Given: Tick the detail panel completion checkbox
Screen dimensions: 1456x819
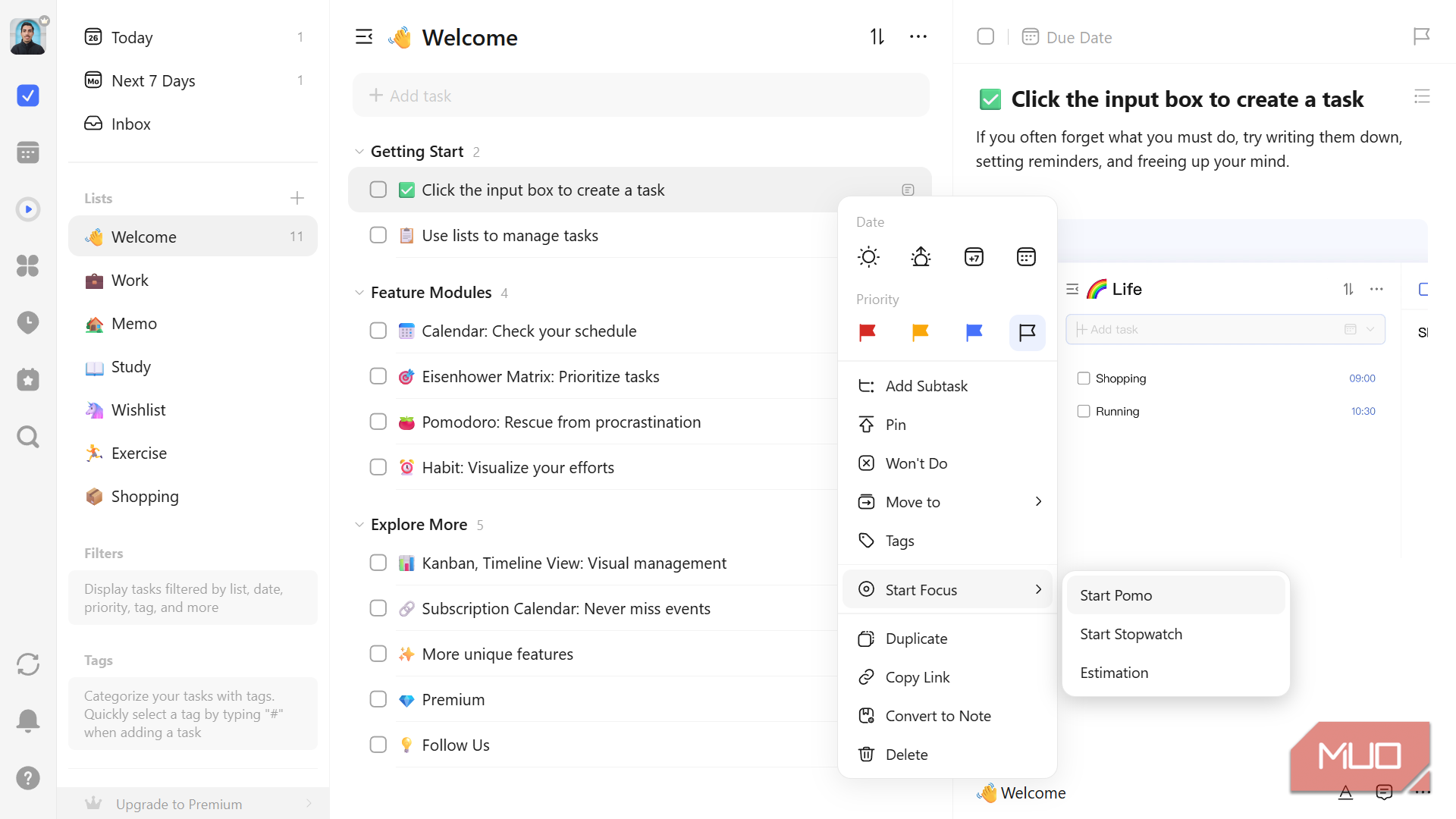Looking at the screenshot, I should pos(986,36).
